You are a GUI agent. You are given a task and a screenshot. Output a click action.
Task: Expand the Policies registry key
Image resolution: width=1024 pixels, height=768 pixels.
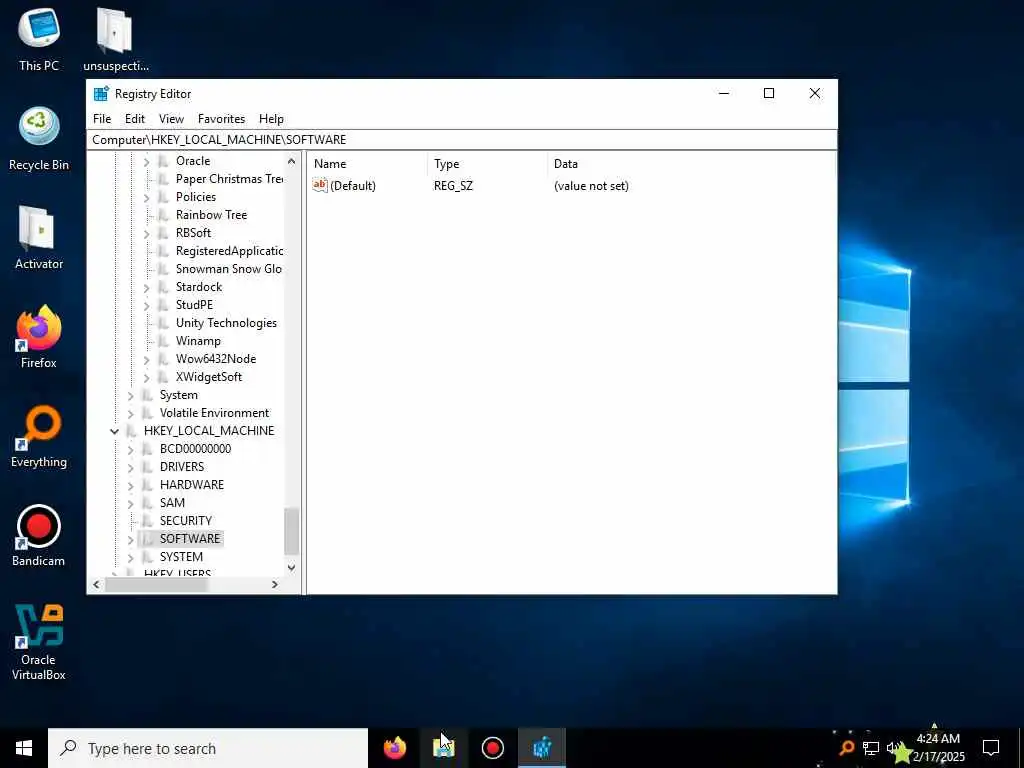pyautogui.click(x=146, y=197)
